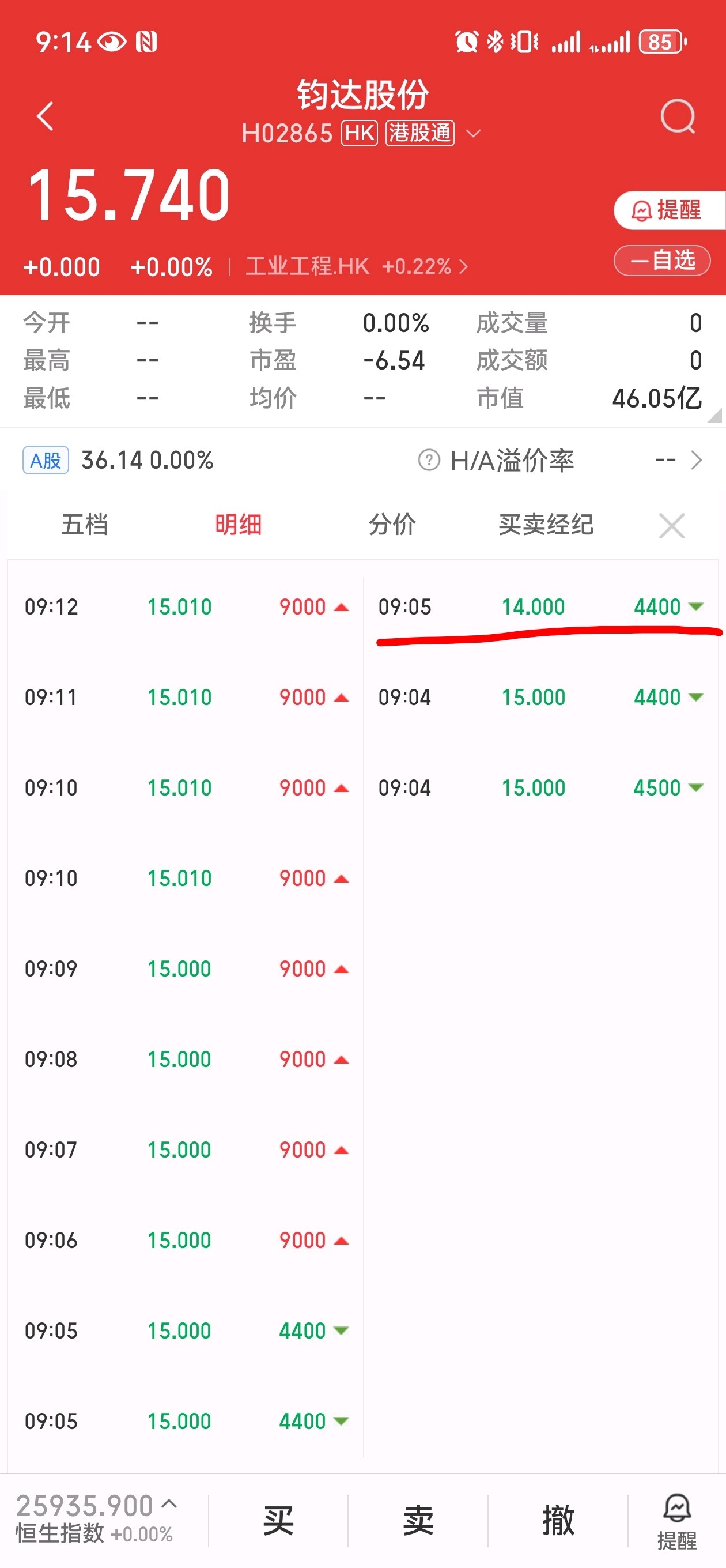Toggle 自选 watchlist button off
Viewport: 726px width, 1568px height.
coord(661,261)
